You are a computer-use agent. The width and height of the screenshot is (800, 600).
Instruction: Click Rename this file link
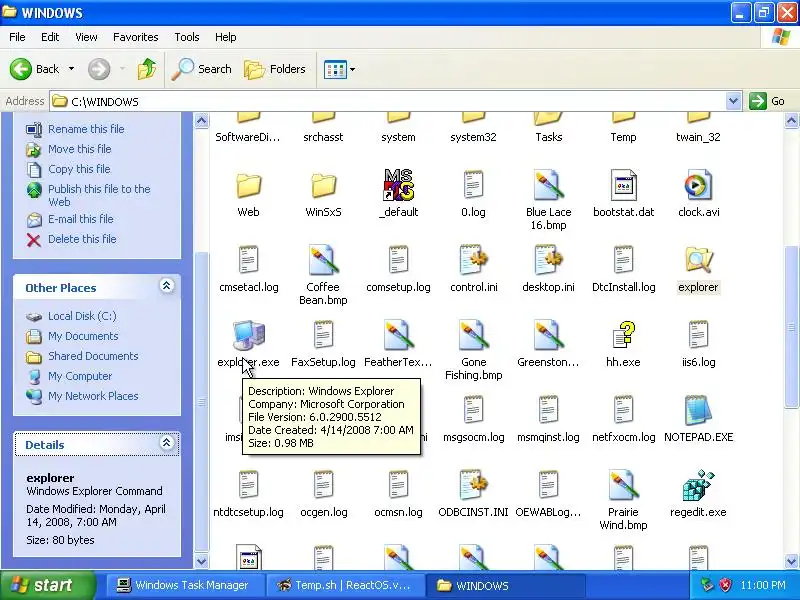tap(86, 129)
